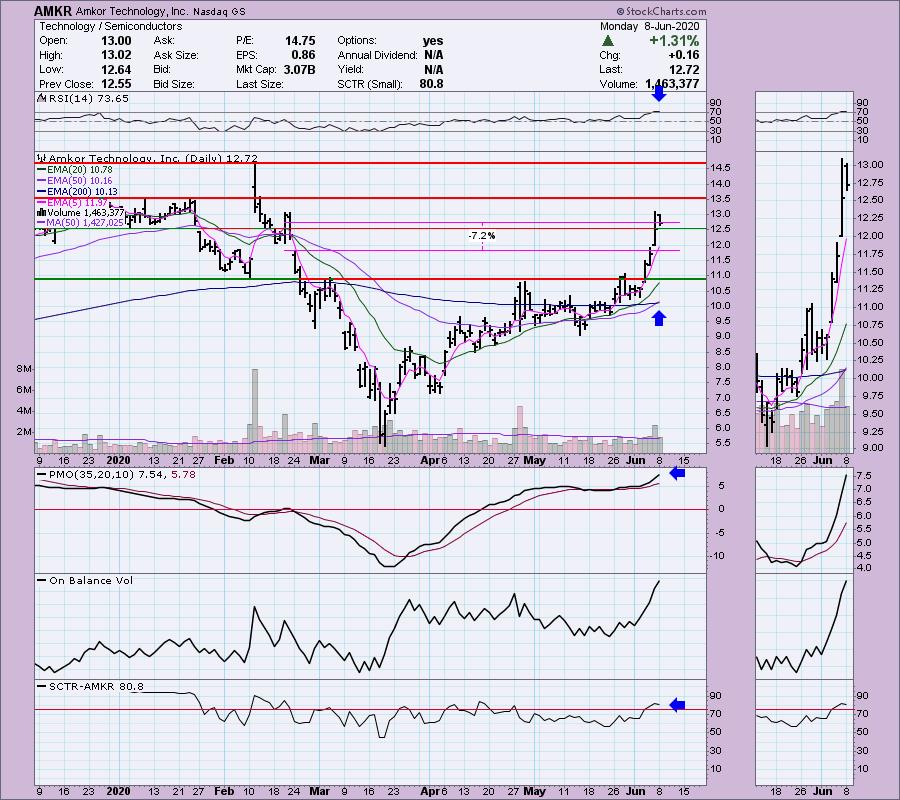The height and width of the screenshot is (800, 900).
Task: Click the Annual Dividend label
Action: tap(377, 55)
